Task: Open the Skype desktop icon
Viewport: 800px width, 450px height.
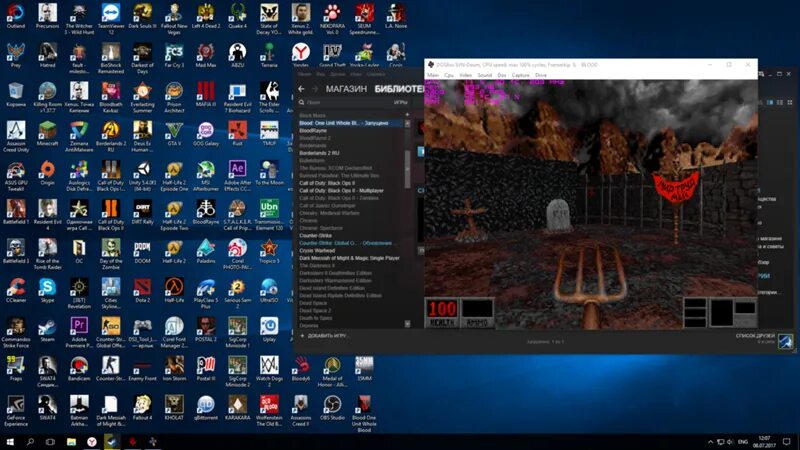Action: click(x=47, y=291)
